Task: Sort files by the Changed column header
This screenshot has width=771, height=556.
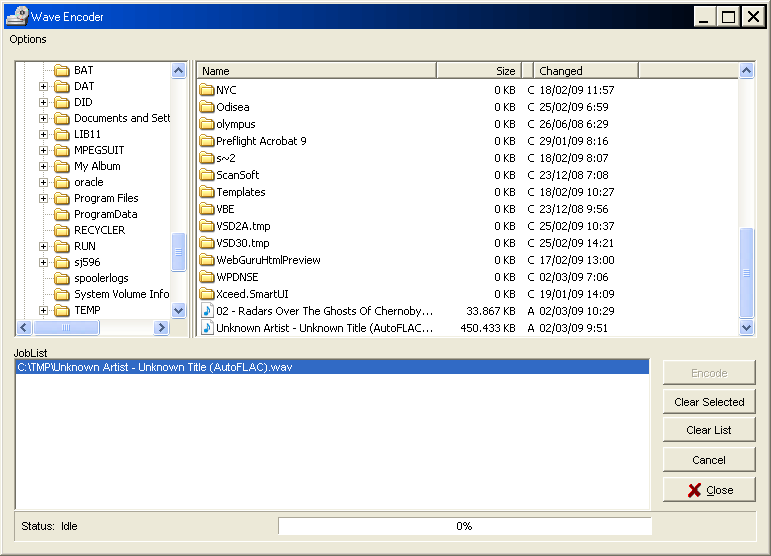Action: click(585, 71)
